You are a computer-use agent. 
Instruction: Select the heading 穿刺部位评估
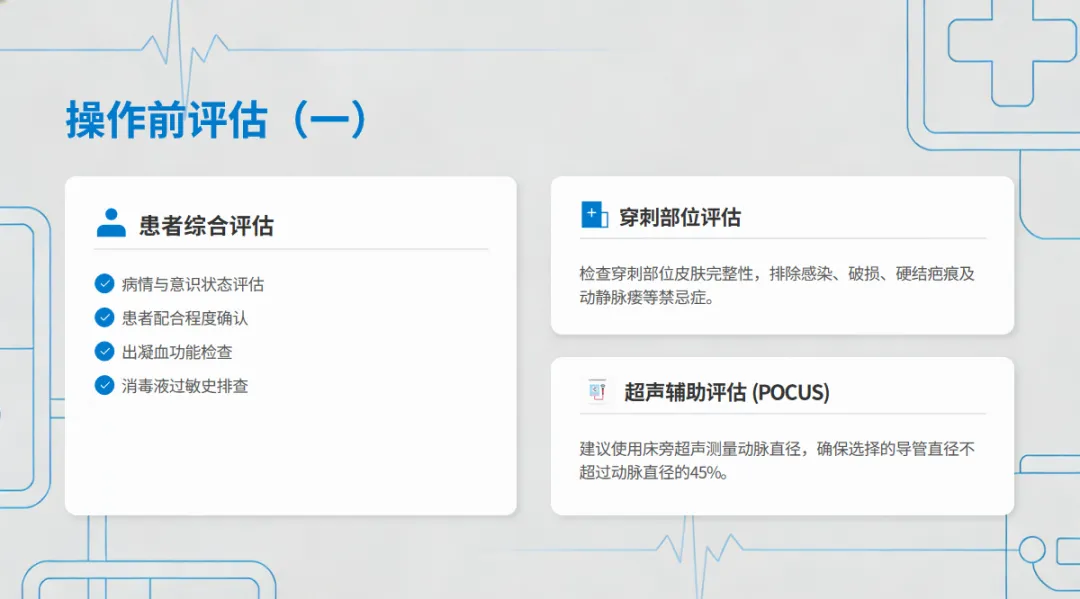pyautogui.click(x=680, y=218)
